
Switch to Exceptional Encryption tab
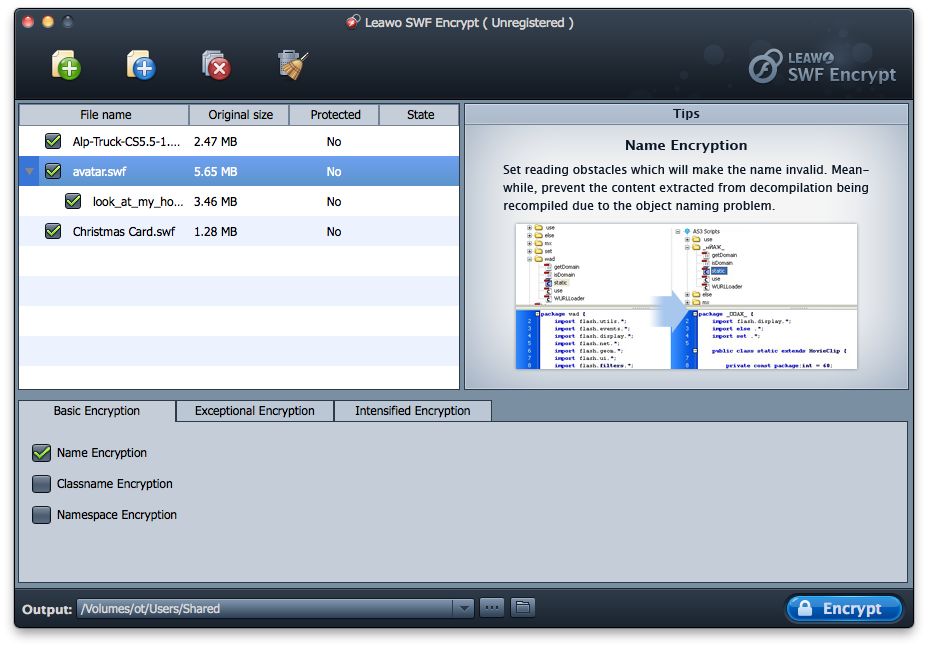coord(254,411)
